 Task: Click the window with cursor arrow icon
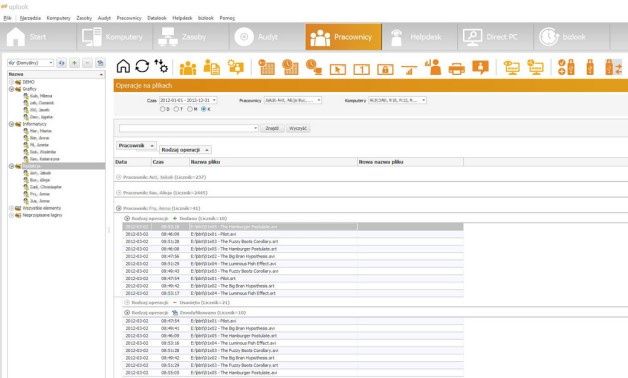(x=338, y=70)
